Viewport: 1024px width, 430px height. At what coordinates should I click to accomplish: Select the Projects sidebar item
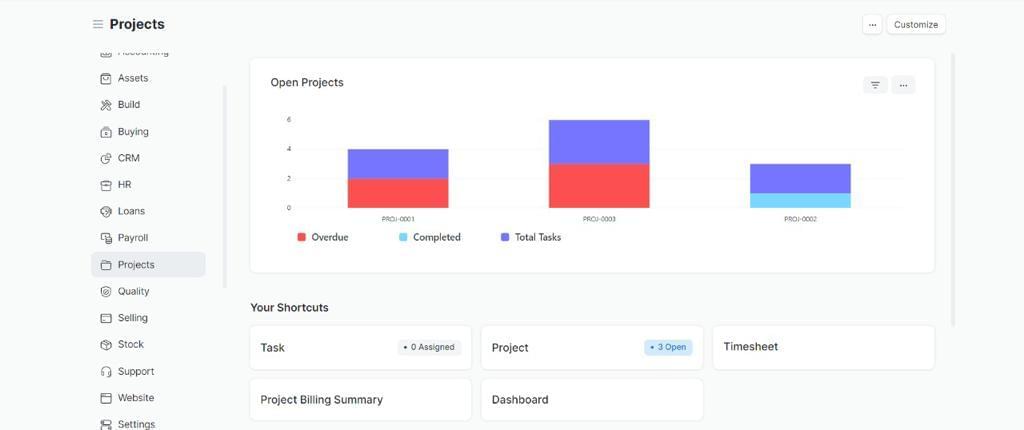(148, 265)
